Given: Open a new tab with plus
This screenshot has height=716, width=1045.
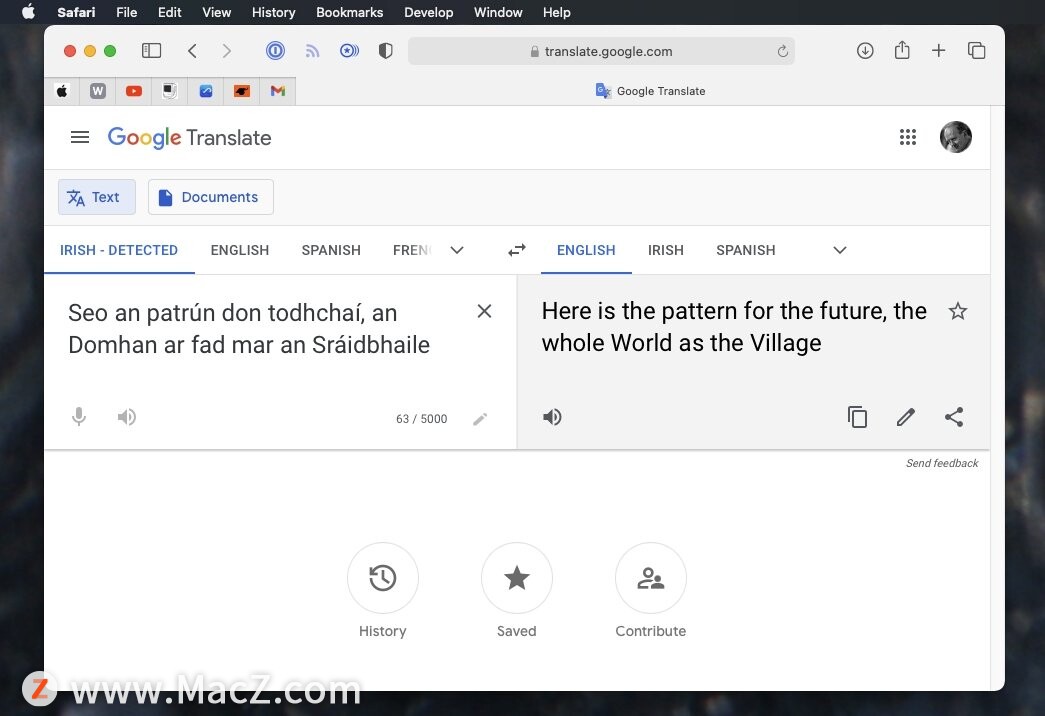Looking at the screenshot, I should [x=938, y=51].
